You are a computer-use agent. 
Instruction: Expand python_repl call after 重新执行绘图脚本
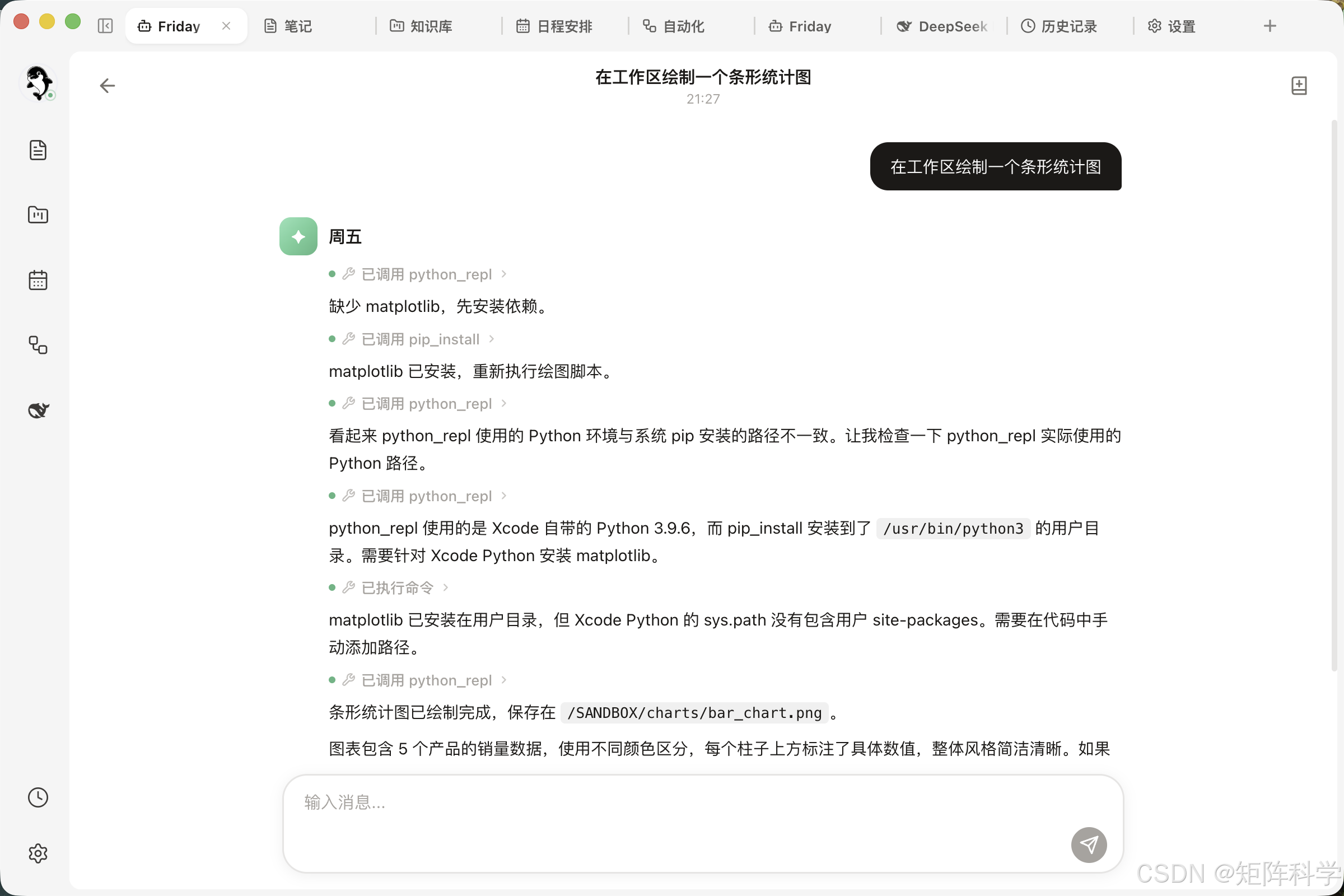[x=418, y=404]
